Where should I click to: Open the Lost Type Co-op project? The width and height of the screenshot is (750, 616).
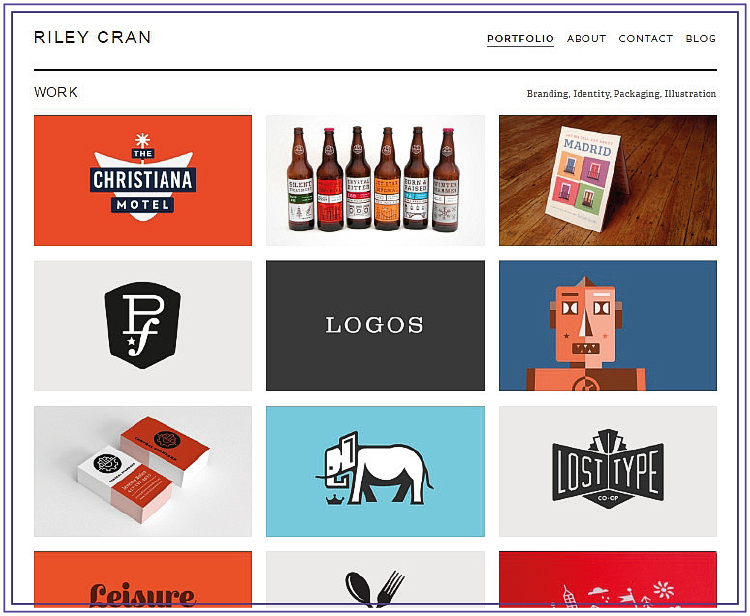coord(607,472)
